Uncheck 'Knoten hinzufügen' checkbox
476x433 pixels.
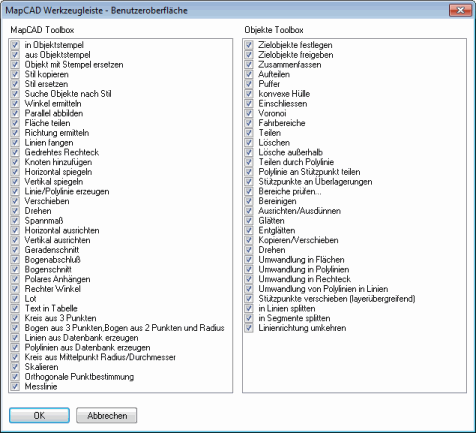[15, 162]
